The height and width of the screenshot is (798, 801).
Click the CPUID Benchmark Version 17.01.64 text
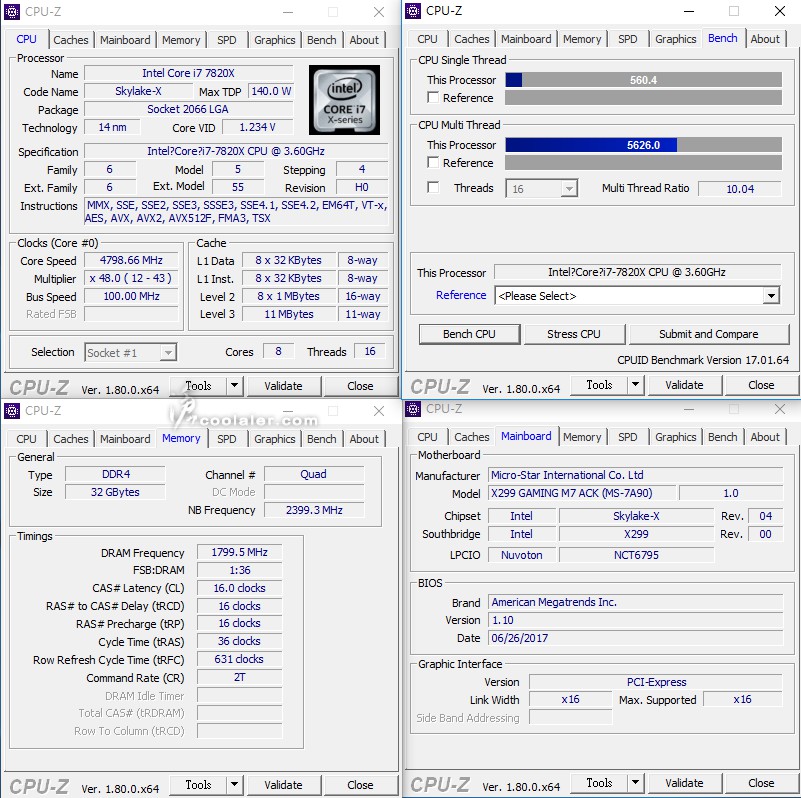tap(703, 360)
